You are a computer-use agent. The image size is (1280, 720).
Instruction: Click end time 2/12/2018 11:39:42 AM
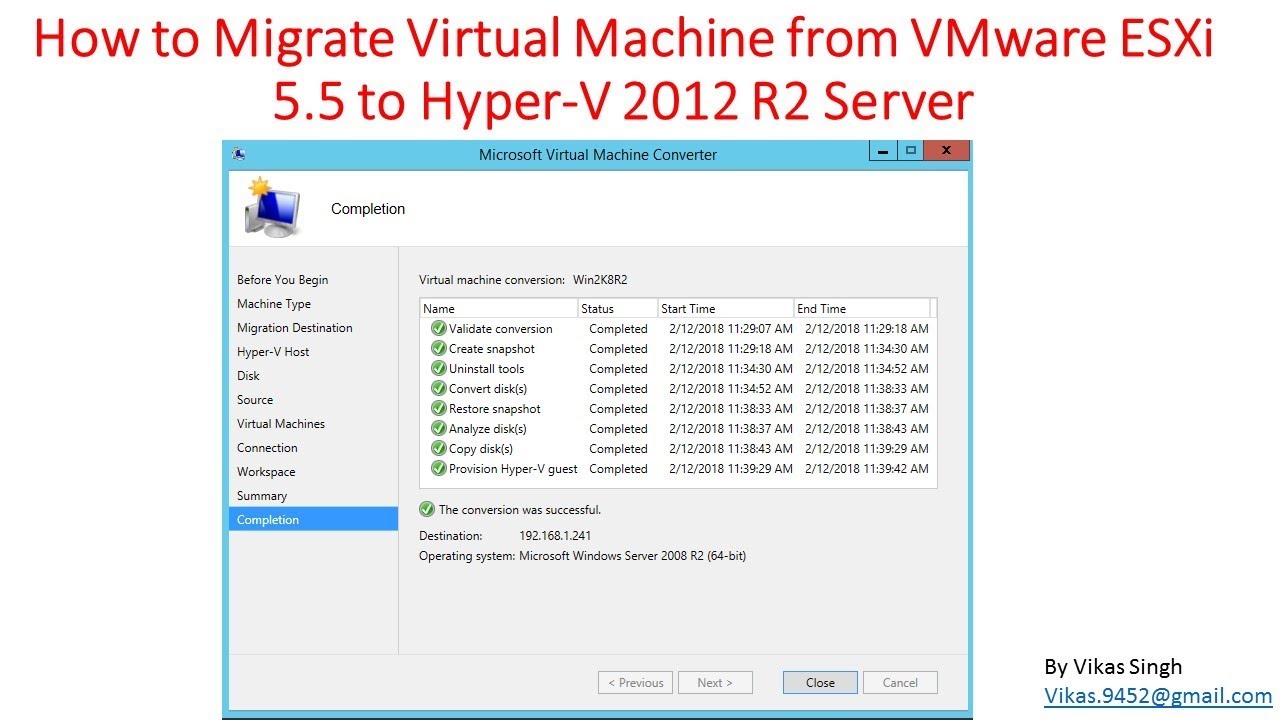pos(866,469)
